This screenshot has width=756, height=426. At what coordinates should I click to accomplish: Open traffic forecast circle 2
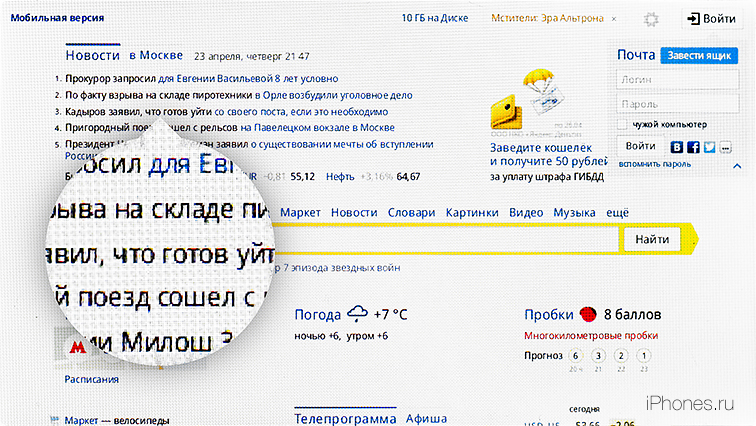(x=621, y=356)
